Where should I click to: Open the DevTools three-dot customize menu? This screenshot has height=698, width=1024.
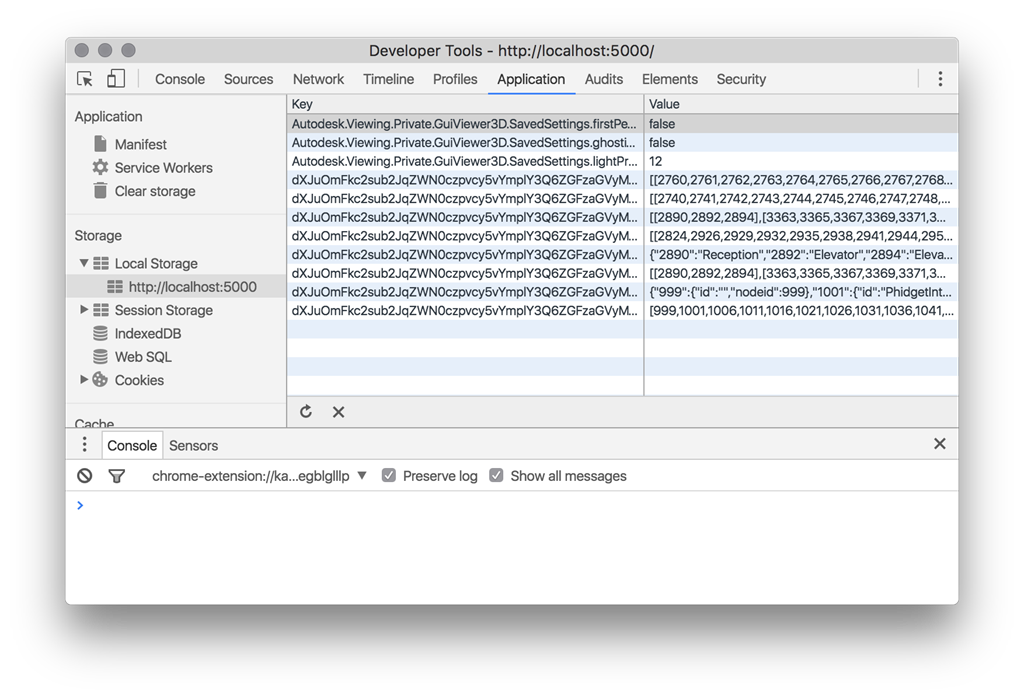939,79
